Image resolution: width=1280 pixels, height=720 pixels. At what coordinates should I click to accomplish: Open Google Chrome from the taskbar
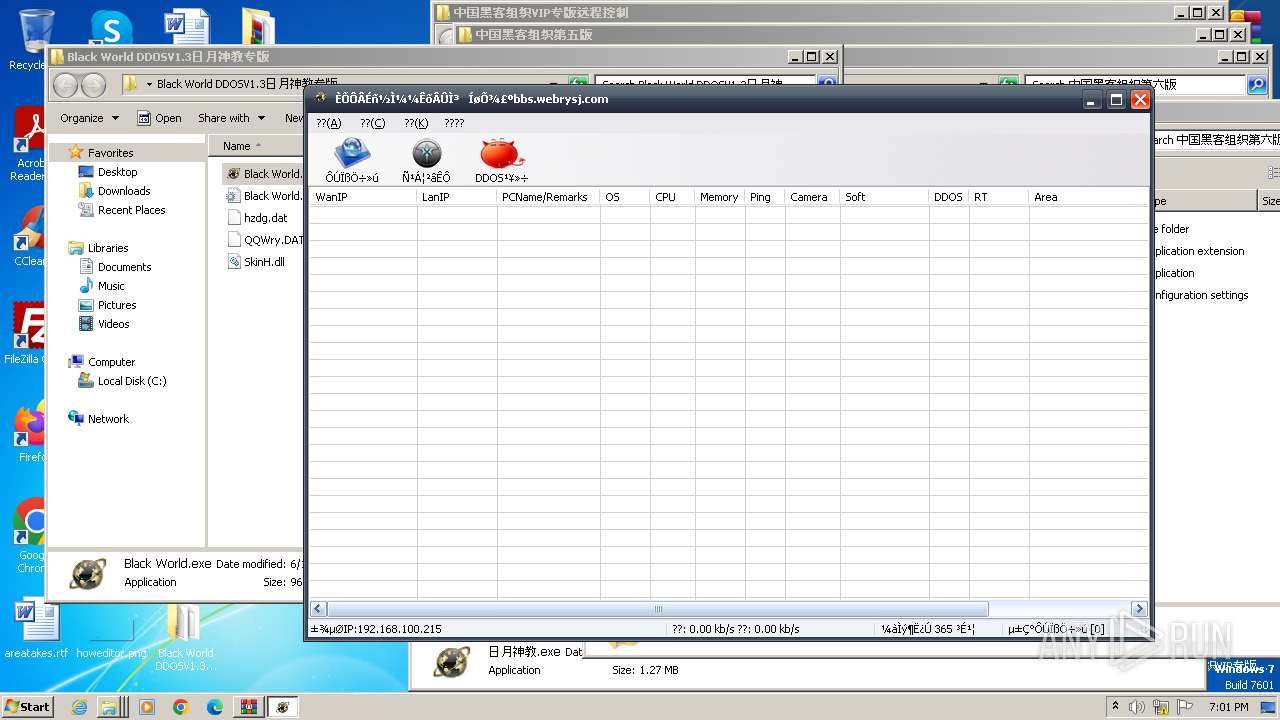181,707
